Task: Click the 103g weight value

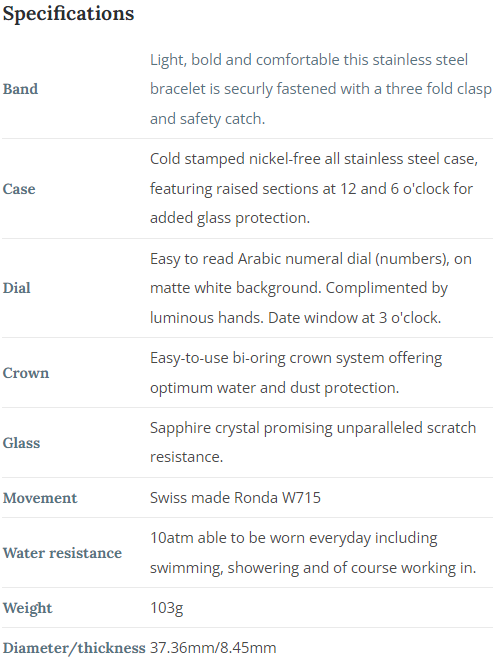Action: pyautogui.click(x=167, y=608)
